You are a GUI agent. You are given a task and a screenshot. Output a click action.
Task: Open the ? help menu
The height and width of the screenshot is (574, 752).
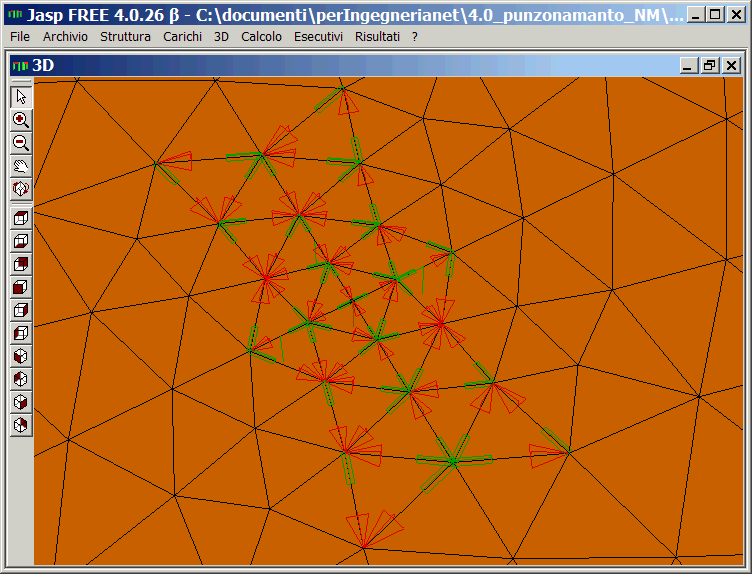tap(415, 36)
